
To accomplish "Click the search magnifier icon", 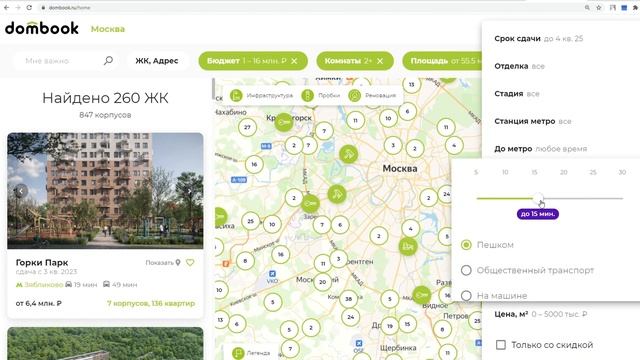I will click(x=108, y=61).
